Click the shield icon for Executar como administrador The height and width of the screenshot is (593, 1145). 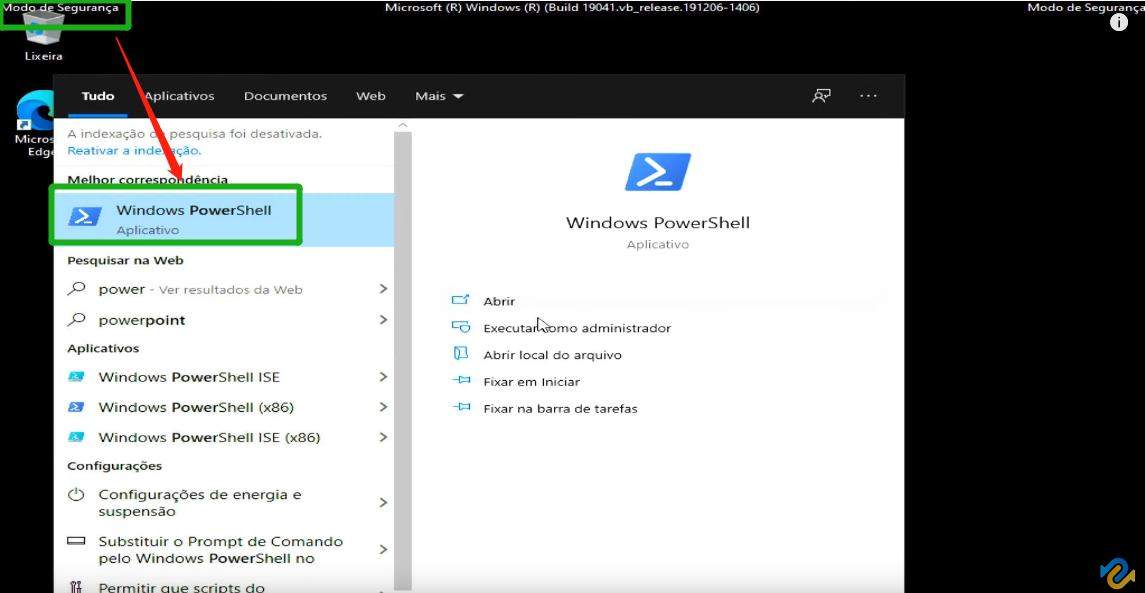point(460,327)
